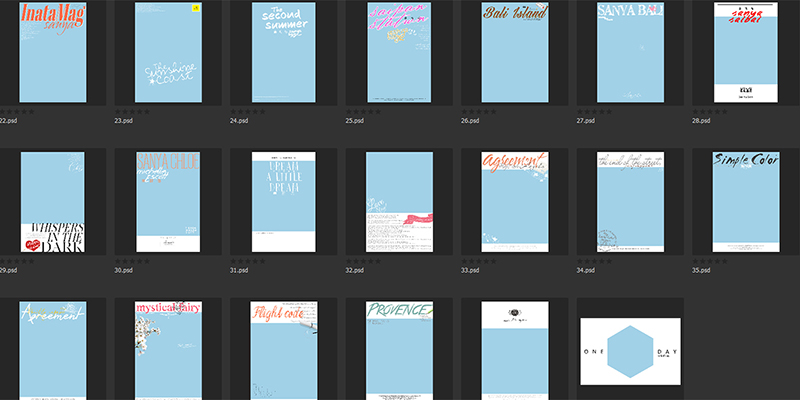800x400 pixels.
Task: Click the file name 26.psd
Action: pos(470,121)
